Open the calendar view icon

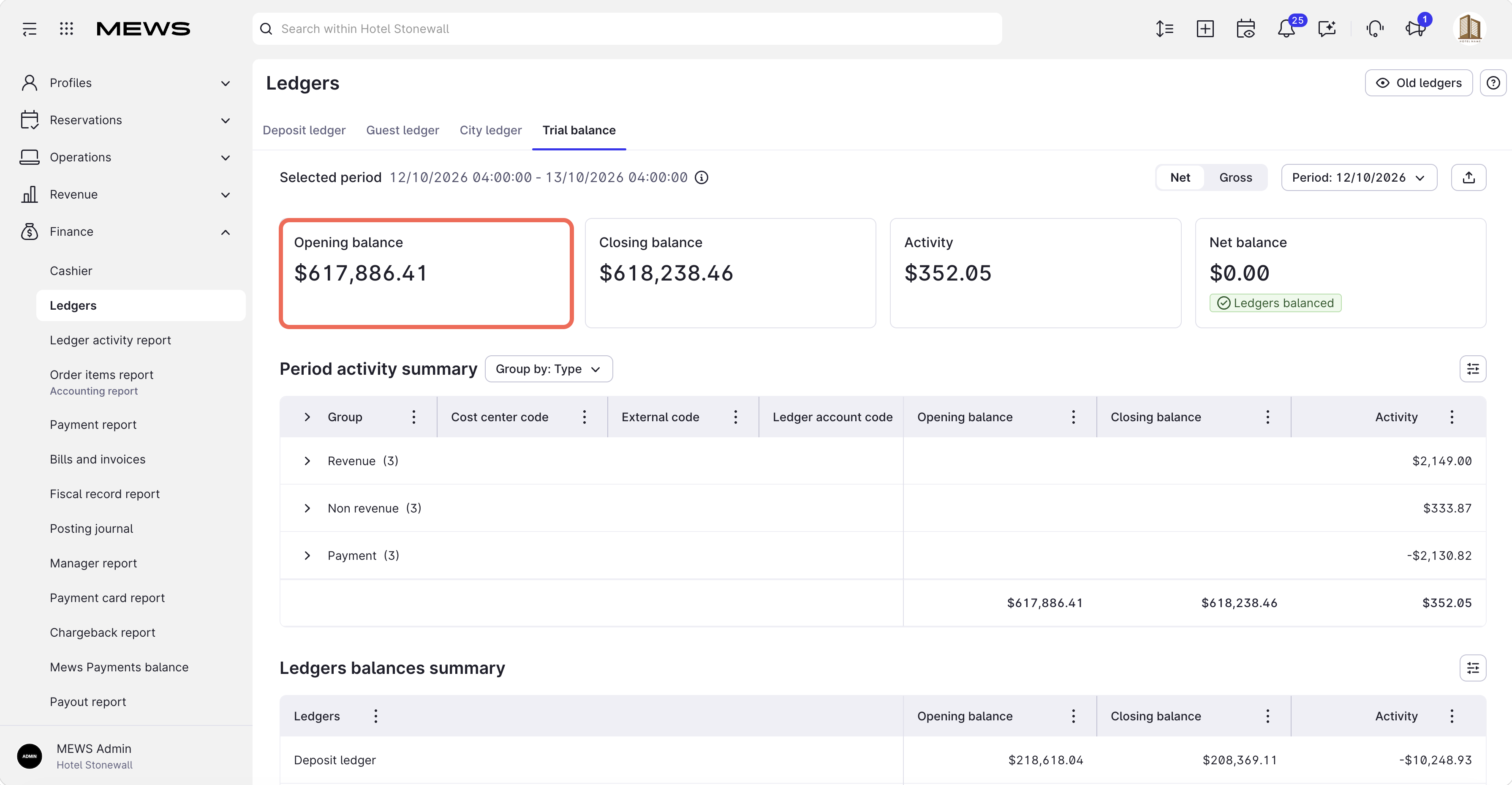pos(1245,29)
